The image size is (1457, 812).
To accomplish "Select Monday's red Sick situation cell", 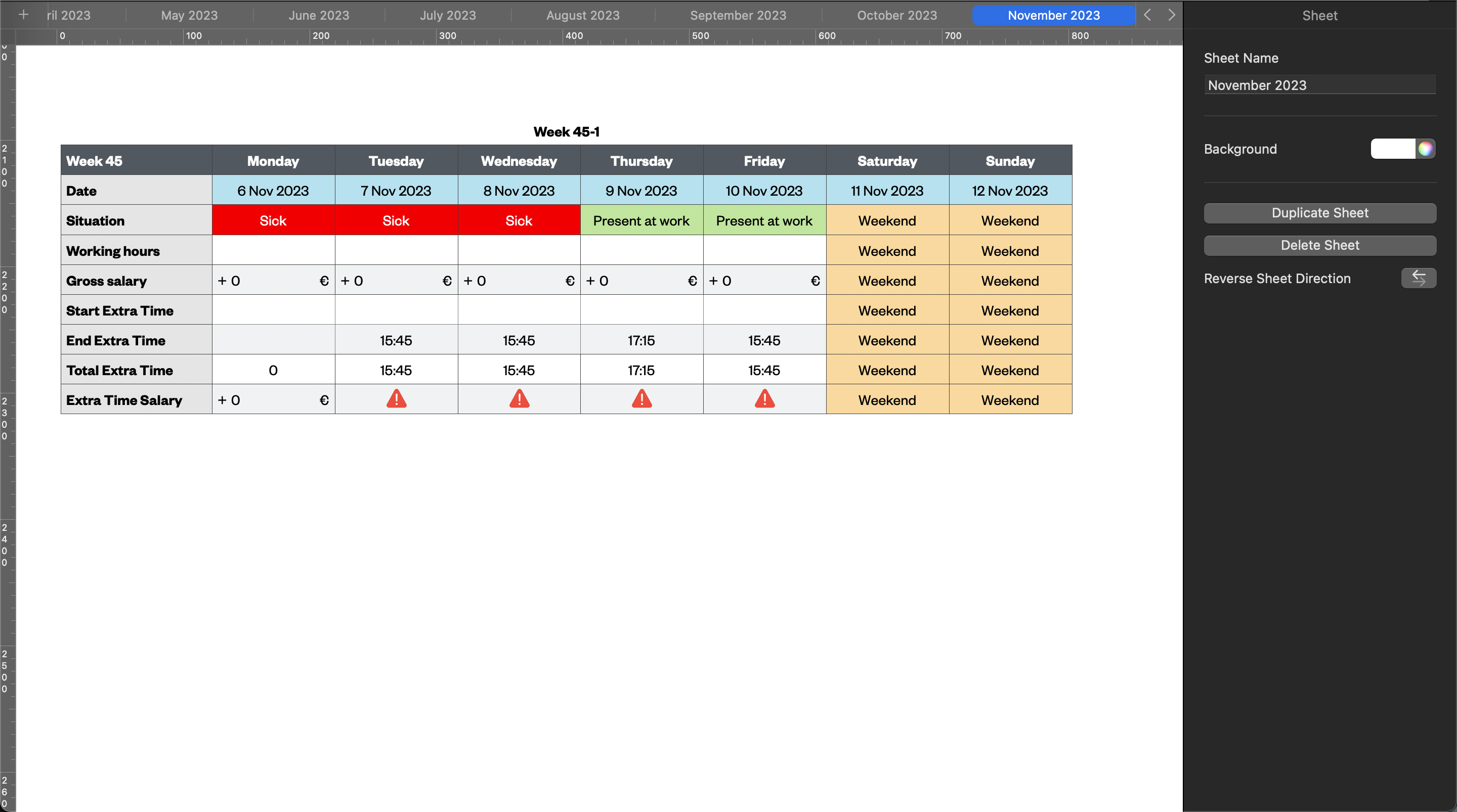I will (x=273, y=220).
